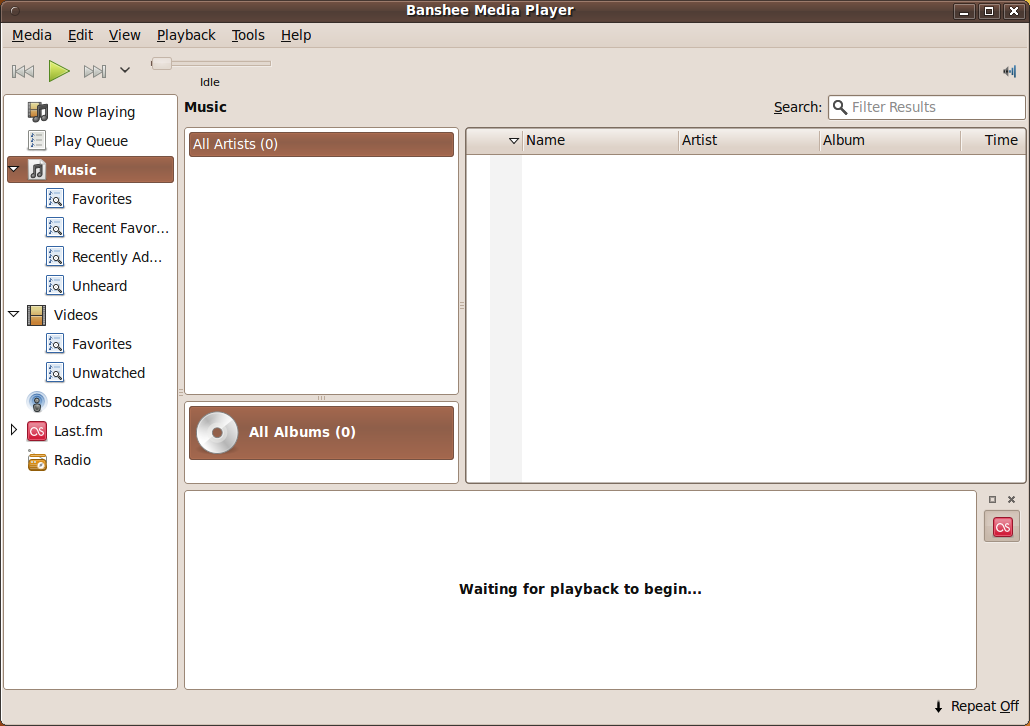
Task: Click the Next track icon
Action: tap(95, 71)
